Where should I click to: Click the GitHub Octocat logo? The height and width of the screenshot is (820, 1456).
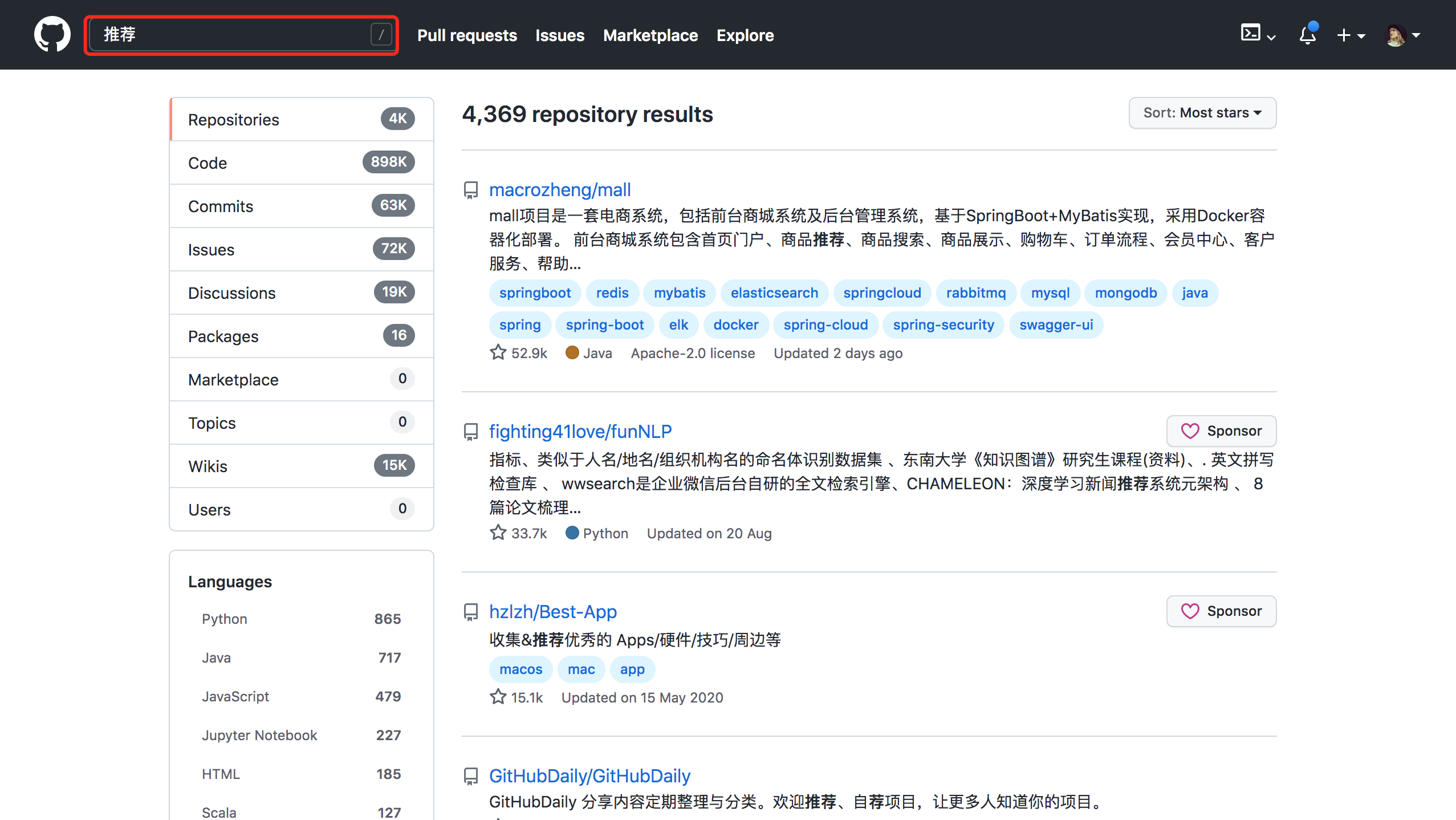pos(52,34)
